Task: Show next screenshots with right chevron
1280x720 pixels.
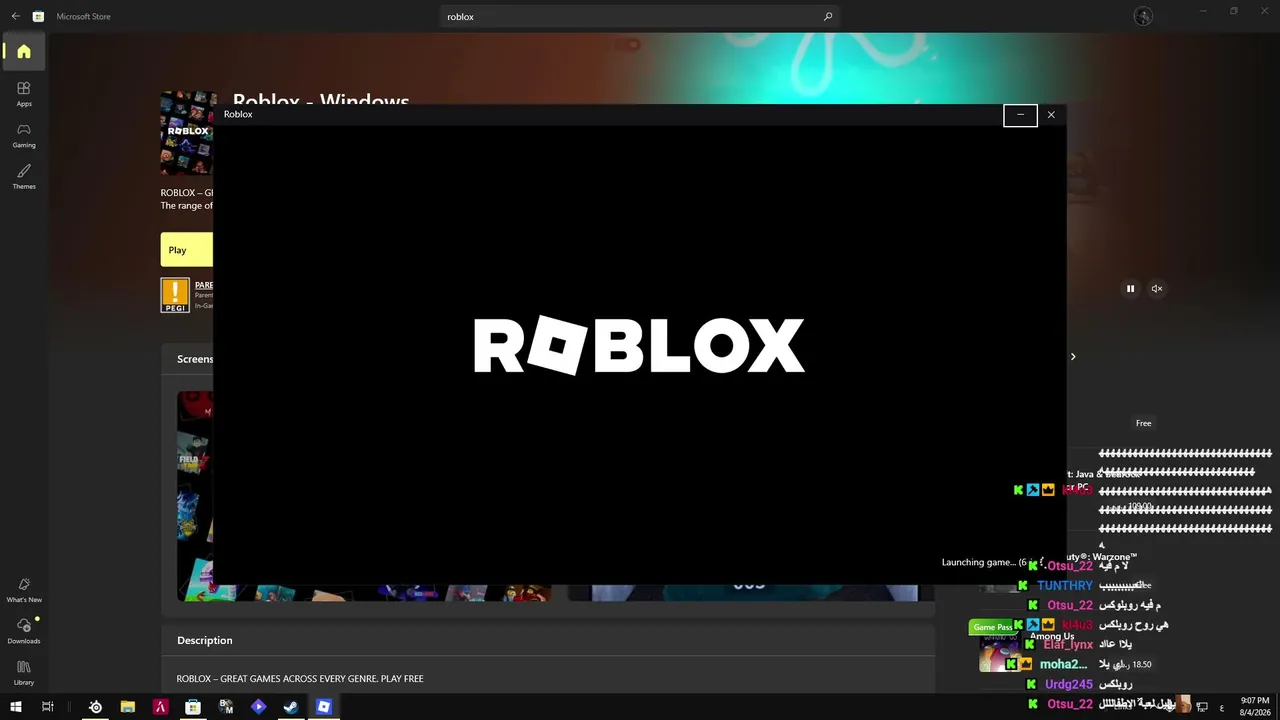Action: click(1073, 357)
